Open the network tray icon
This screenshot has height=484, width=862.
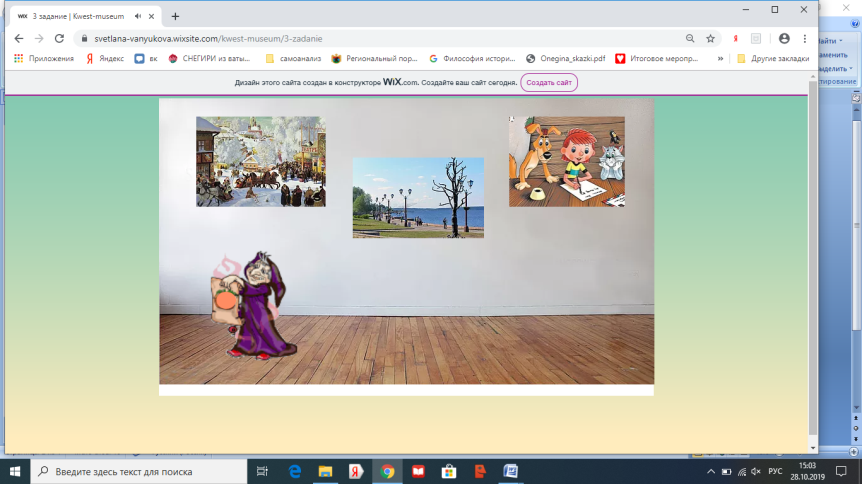coord(742,471)
